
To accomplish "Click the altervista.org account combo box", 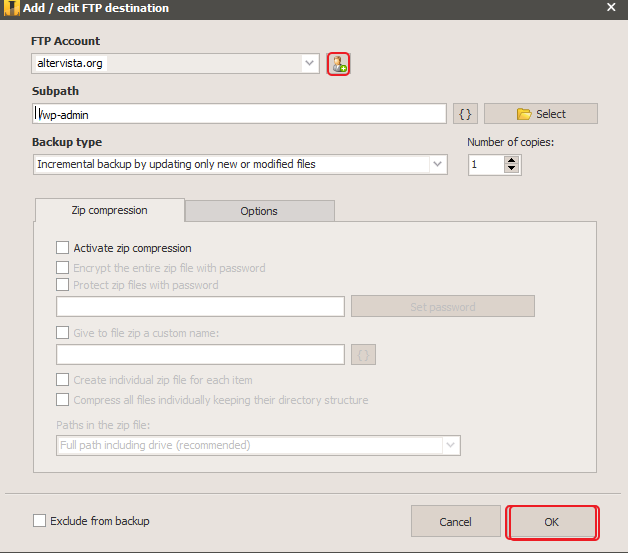I will pyautogui.click(x=175, y=63).
